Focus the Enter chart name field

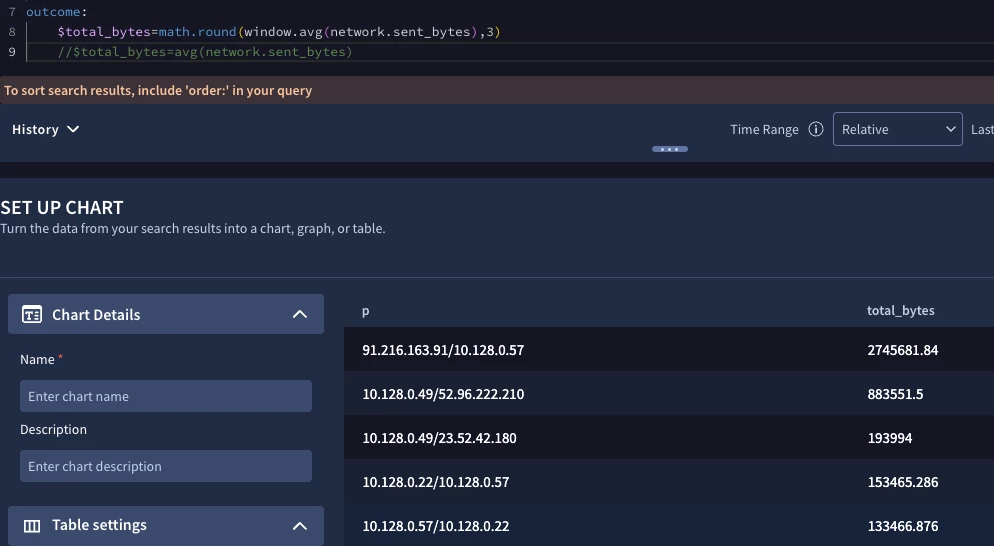[166, 396]
